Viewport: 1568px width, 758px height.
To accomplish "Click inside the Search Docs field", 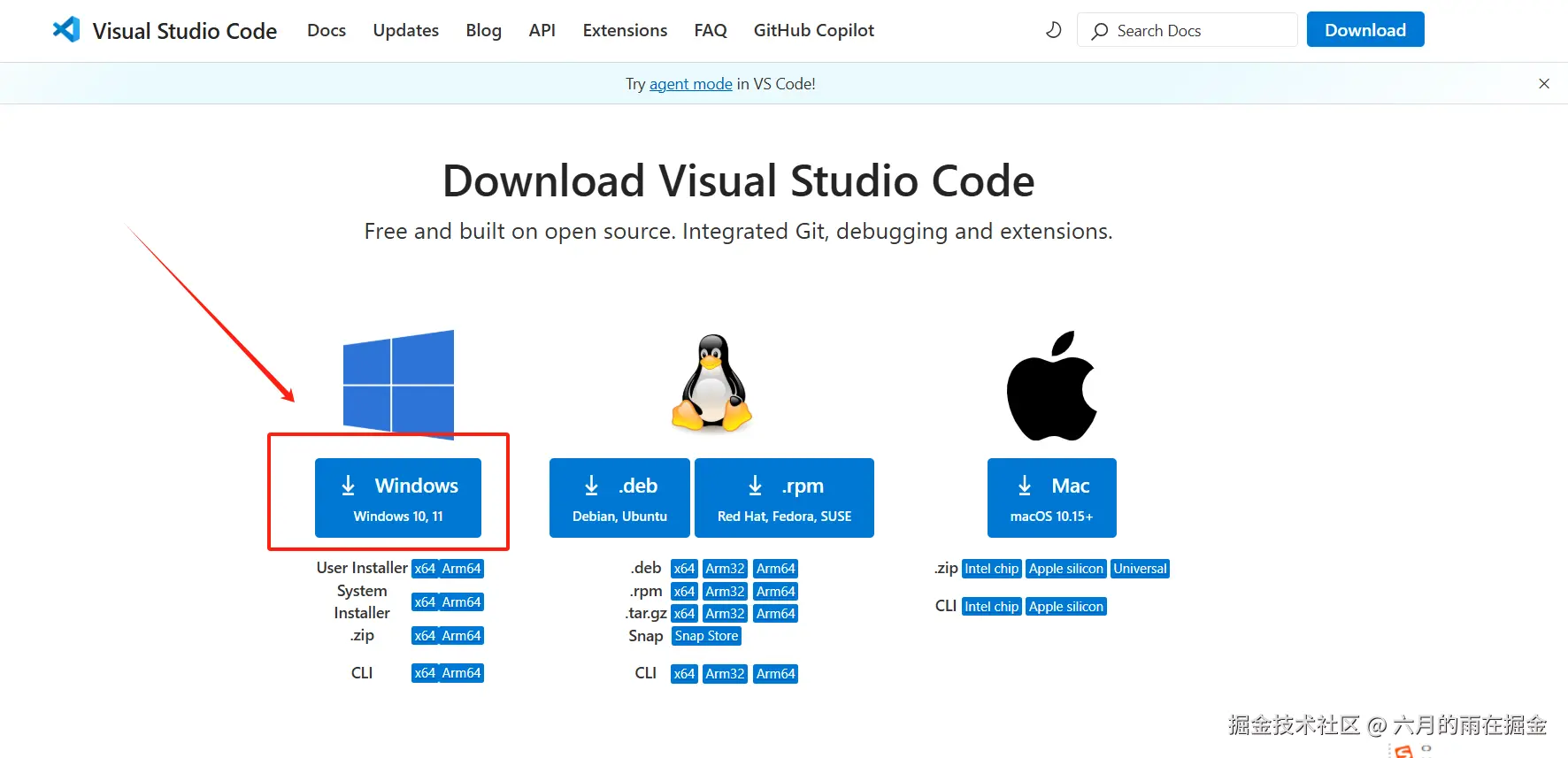I will click(x=1187, y=30).
